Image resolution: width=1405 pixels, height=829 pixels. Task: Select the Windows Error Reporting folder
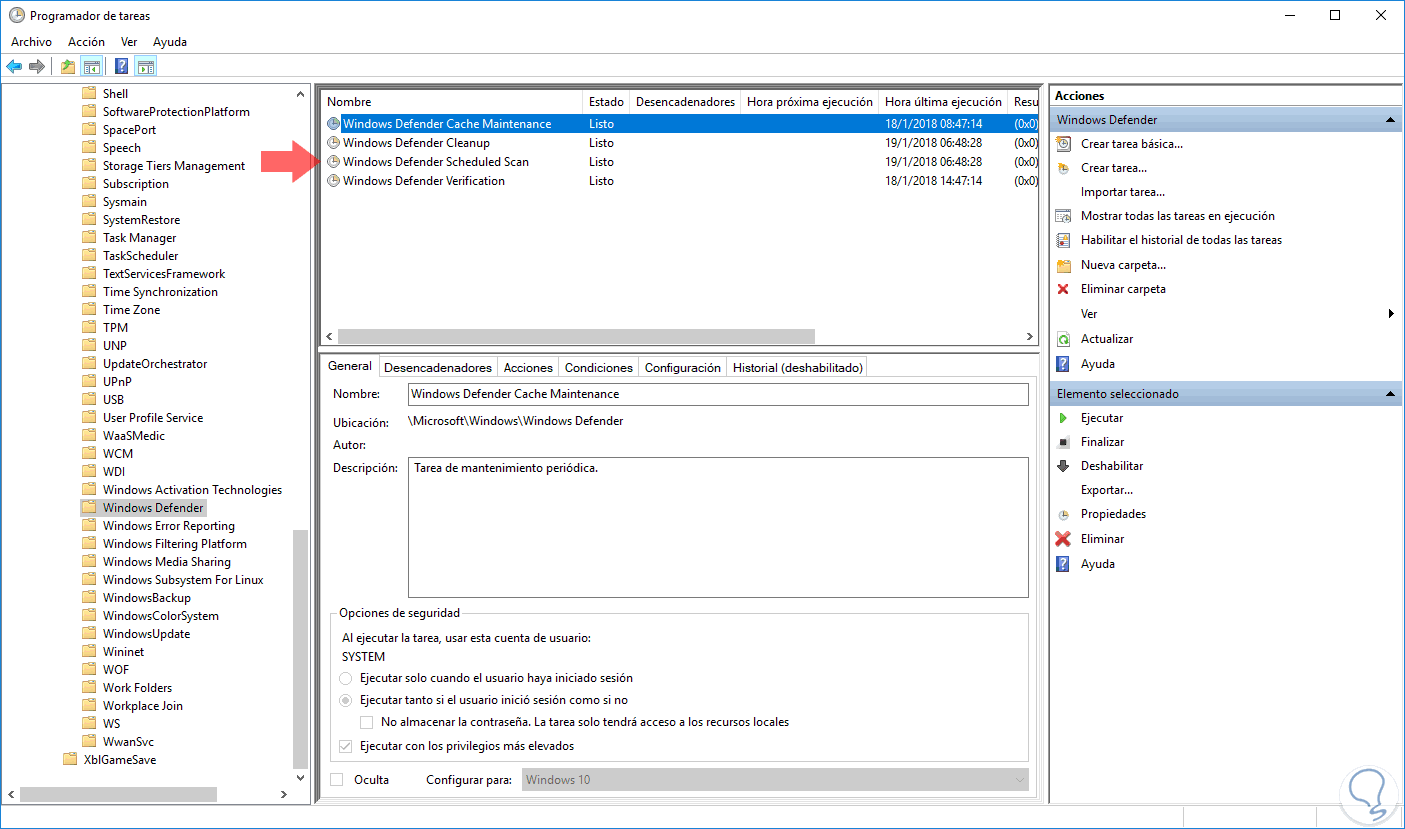pyautogui.click(x=169, y=526)
